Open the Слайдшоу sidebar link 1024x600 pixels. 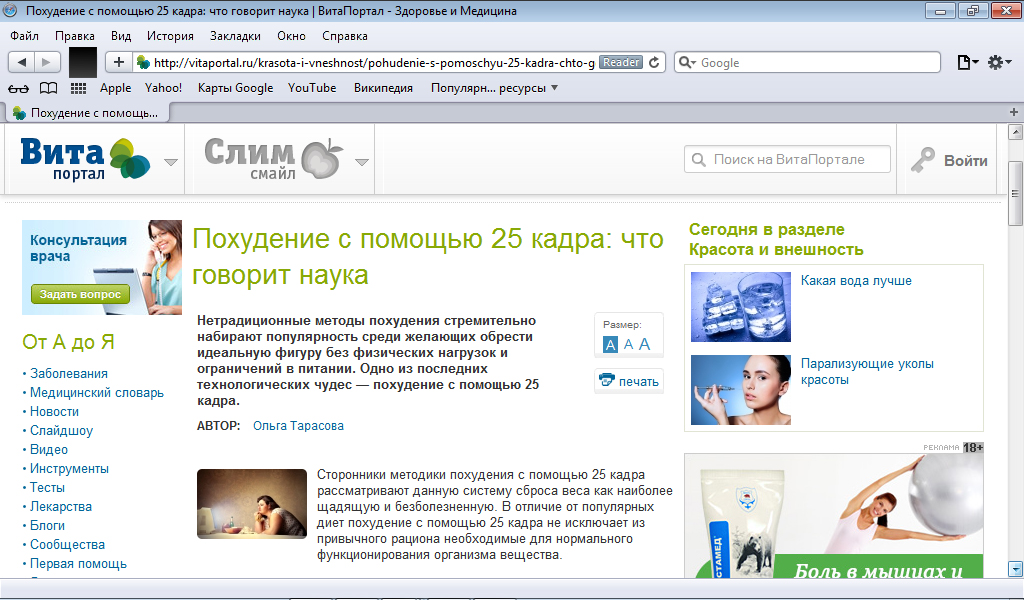61,430
